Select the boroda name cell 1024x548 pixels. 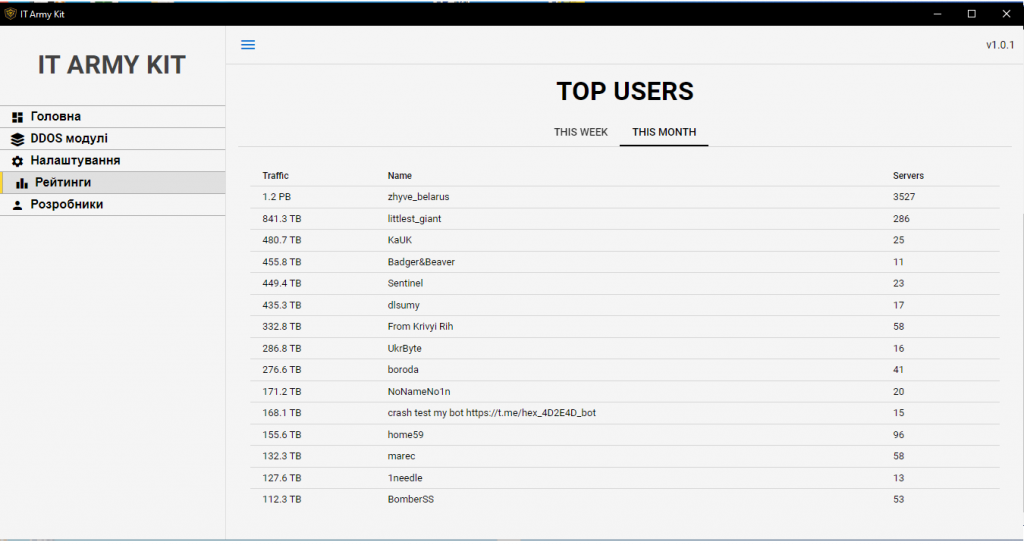click(403, 370)
